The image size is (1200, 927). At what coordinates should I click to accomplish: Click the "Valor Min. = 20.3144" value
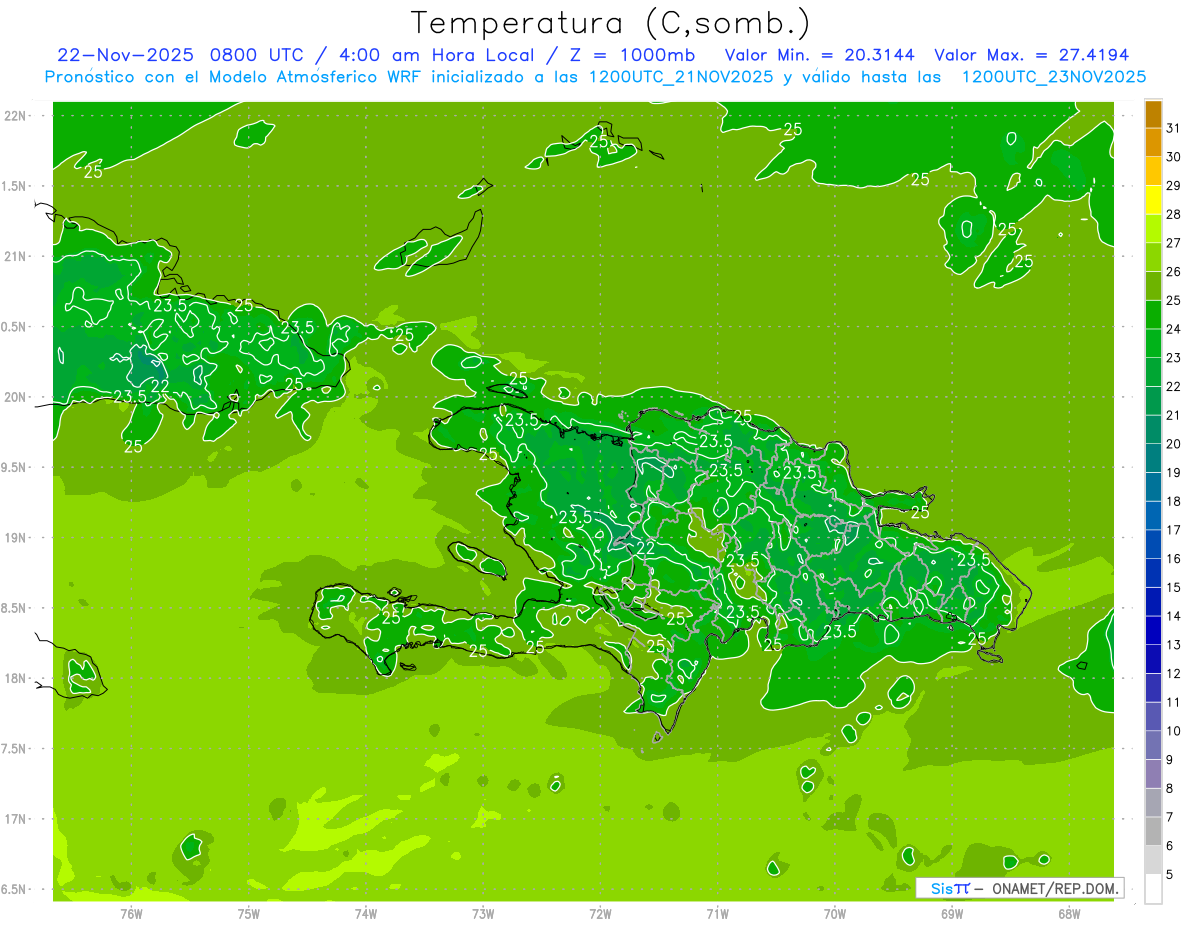pyautogui.click(x=820, y=54)
